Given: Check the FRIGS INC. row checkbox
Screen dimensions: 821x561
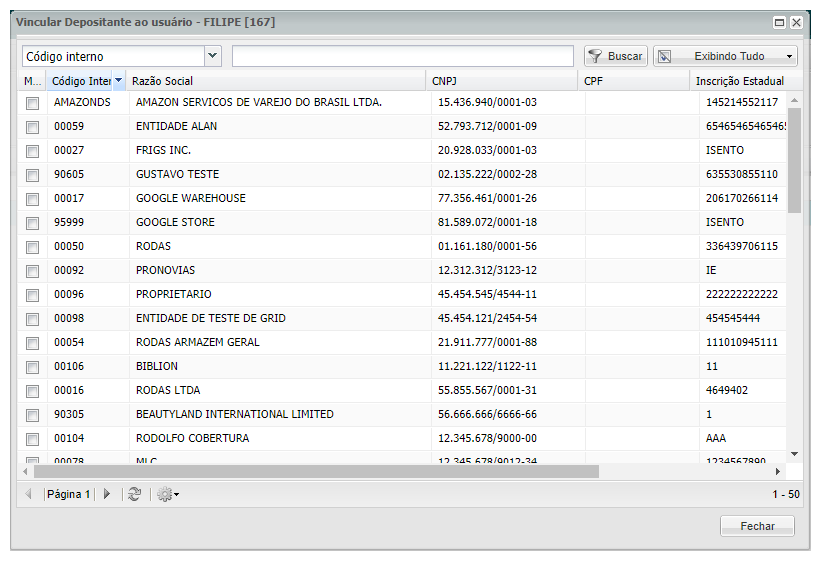Looking at the screenshot, I should click(32, 151).
